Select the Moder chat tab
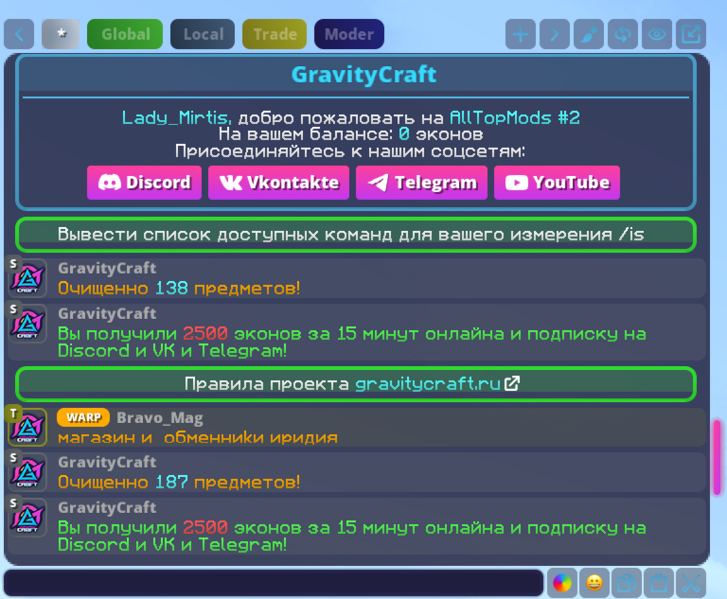 point(349,34)
